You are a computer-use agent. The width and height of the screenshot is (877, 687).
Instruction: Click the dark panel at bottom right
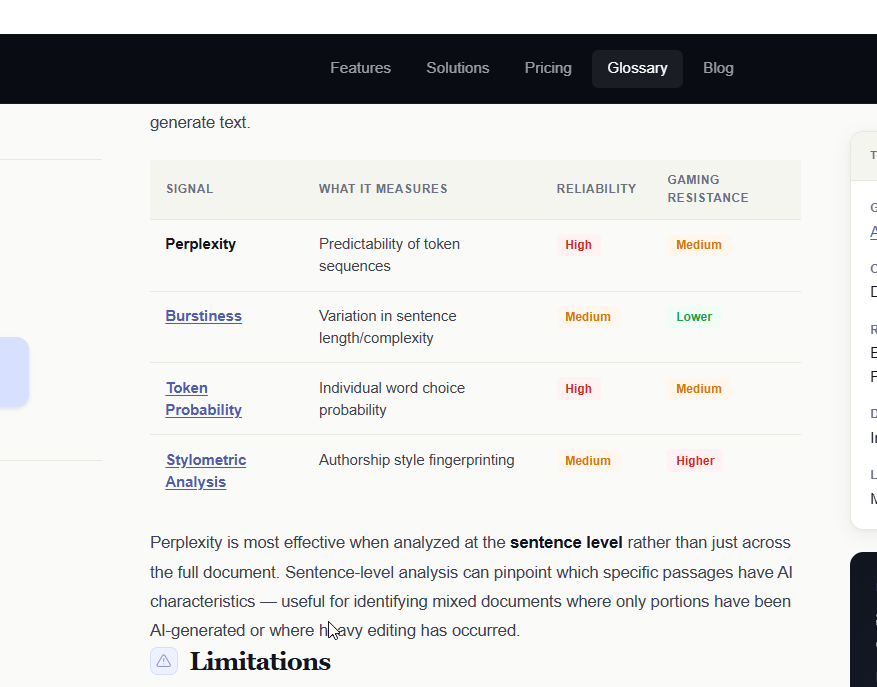[864, 620]
